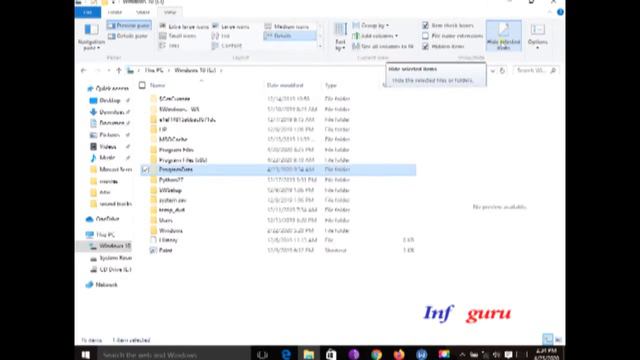Viewport: 640px width, 360px height.
Task: Open Music in navigation pane
Action: (107, 158)
